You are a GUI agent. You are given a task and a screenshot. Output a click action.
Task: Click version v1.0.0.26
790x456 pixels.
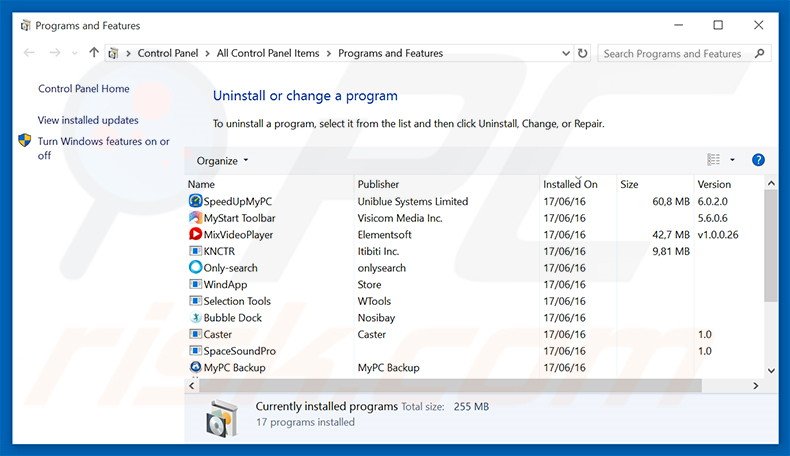click(x=718, y=235)
